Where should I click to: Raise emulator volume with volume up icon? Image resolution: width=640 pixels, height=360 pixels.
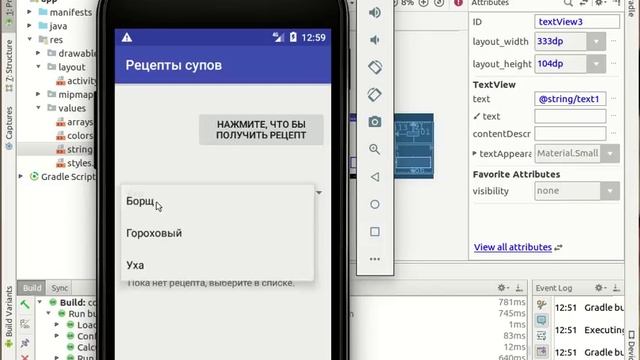(x=375, y=13)
